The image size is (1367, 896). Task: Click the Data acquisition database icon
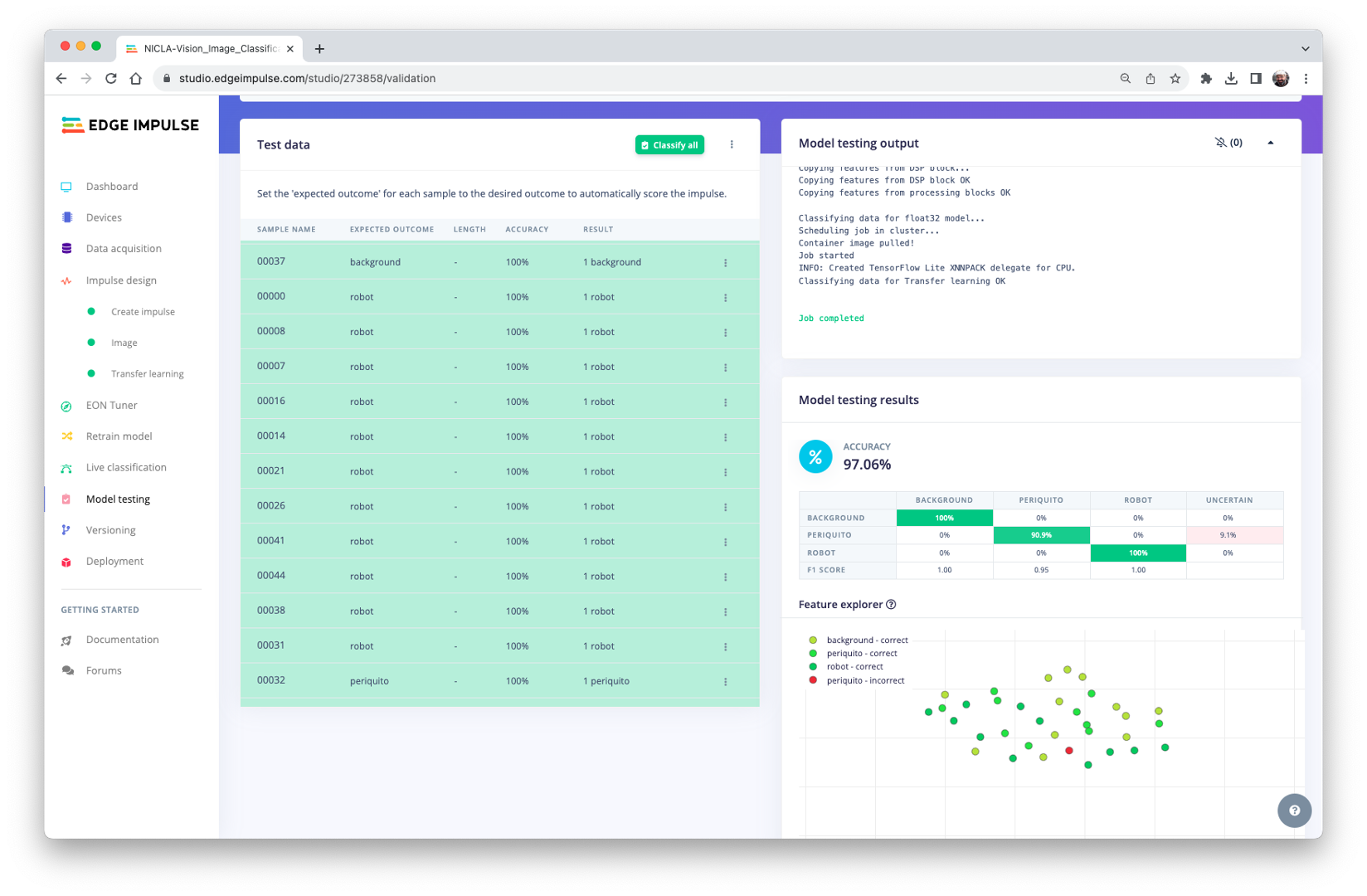coord(66,249)
